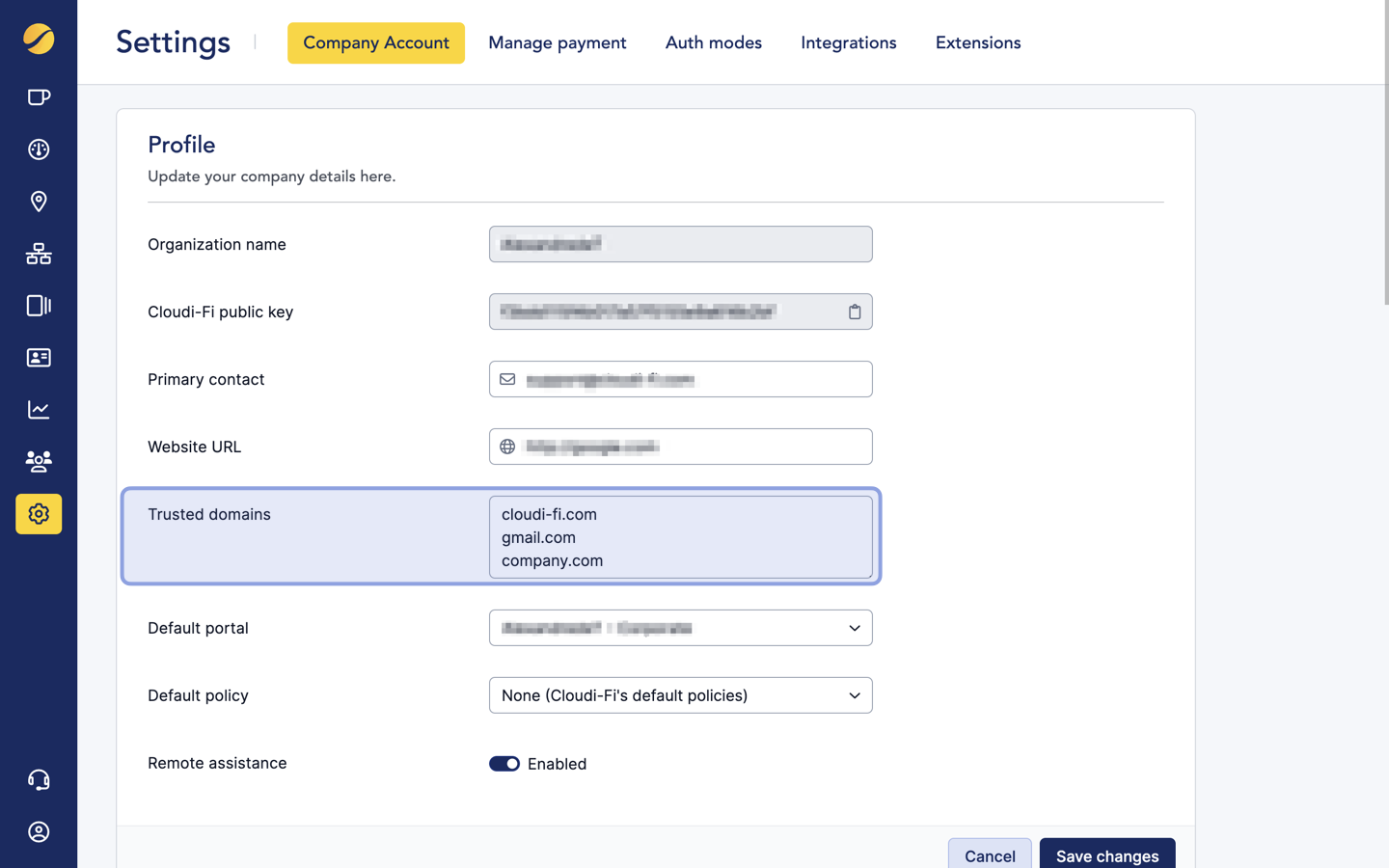Switch to the Manage payment tab
Screen dimensions: 1389x868
557,42
